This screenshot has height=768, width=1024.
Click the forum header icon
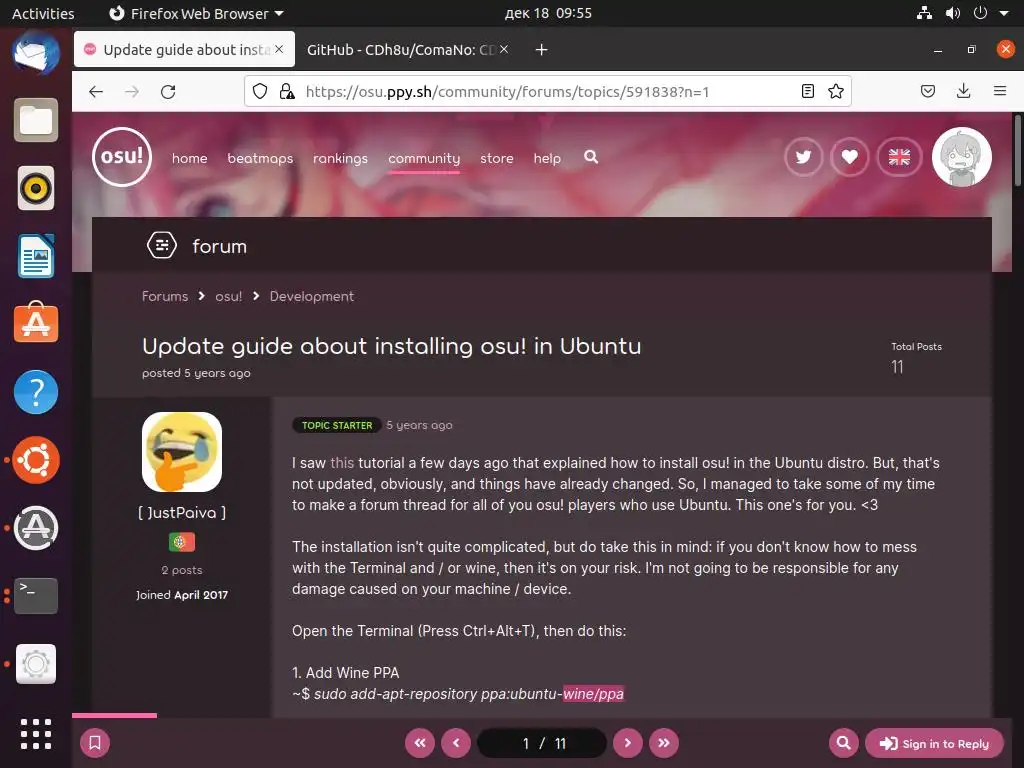click(x=162, y=246)
